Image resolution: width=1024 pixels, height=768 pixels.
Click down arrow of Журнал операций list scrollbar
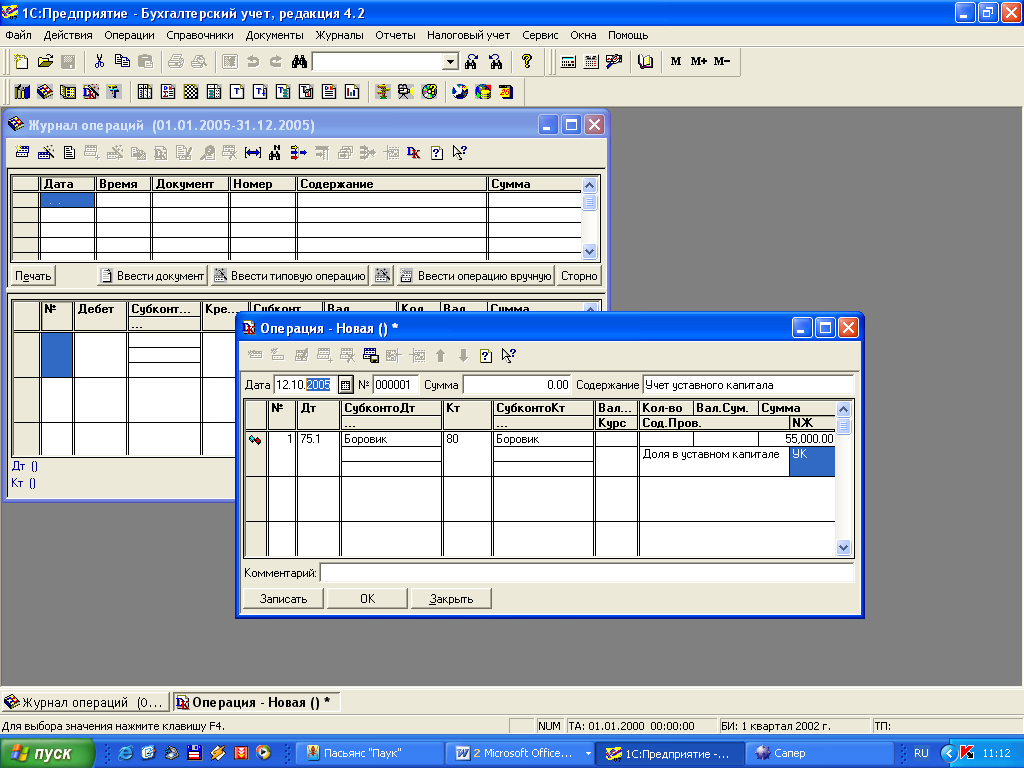coord(589,251)
